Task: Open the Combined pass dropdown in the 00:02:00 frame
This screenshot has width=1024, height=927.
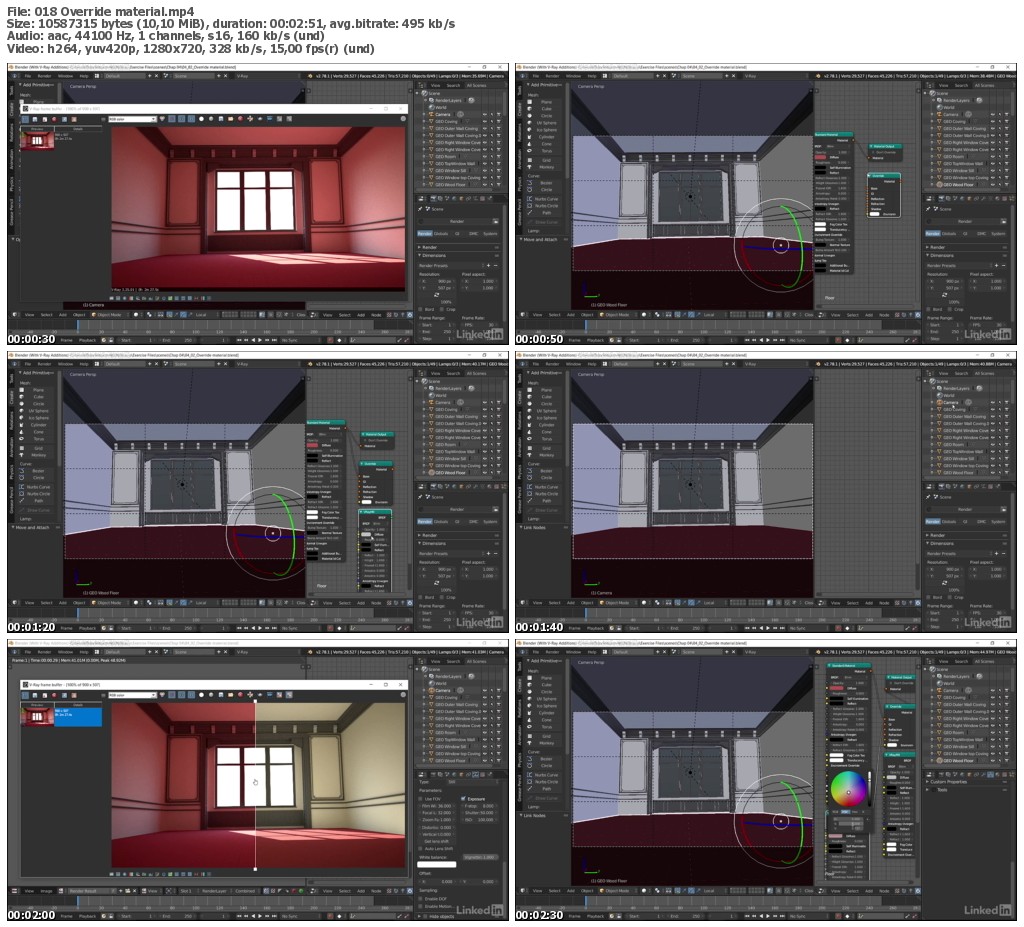Action: pyautogui.click(x=246, y=891)
